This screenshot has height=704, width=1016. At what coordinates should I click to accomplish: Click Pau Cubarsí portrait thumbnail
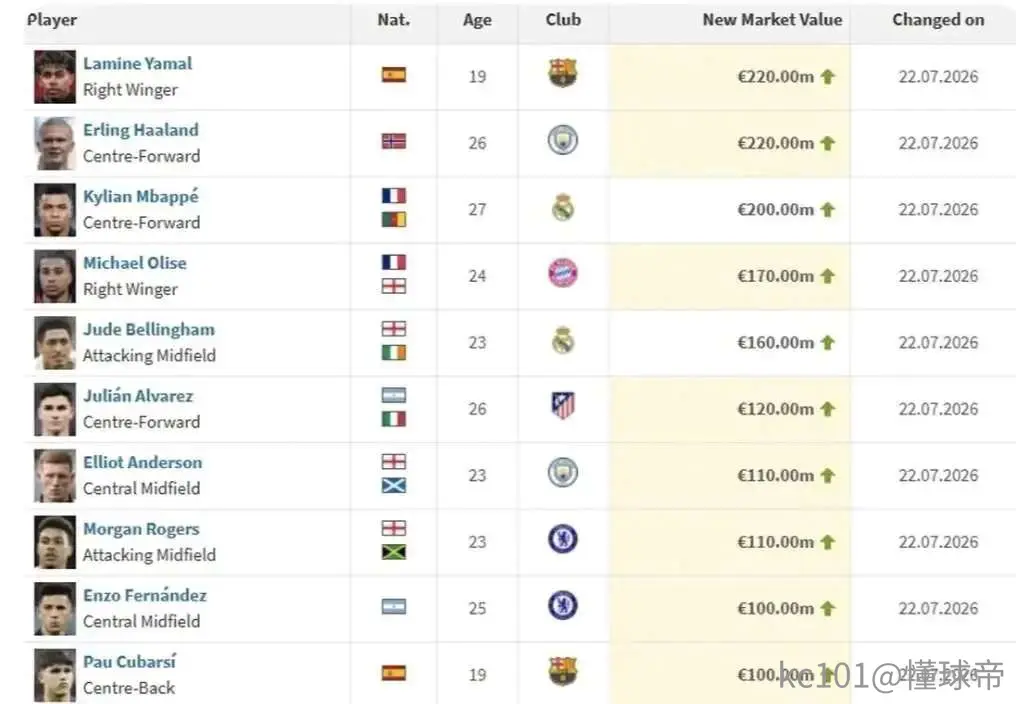tap(54, 675)
